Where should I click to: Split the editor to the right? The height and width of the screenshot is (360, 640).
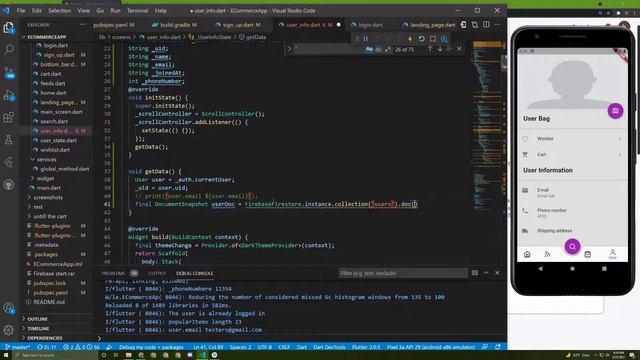coord(486,25)
